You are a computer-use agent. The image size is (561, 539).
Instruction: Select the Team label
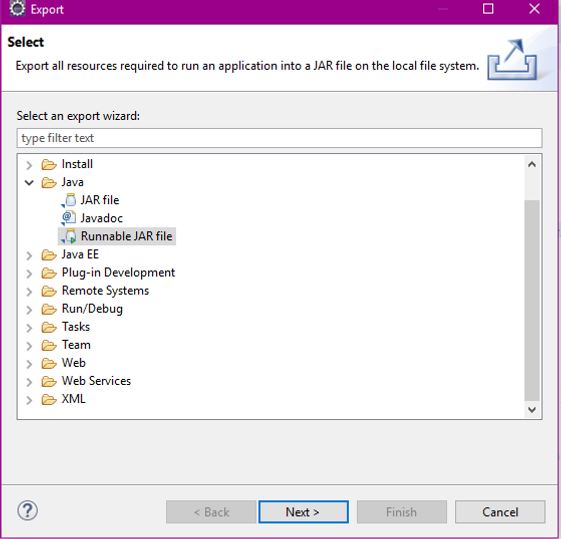[x=76, y=345]
